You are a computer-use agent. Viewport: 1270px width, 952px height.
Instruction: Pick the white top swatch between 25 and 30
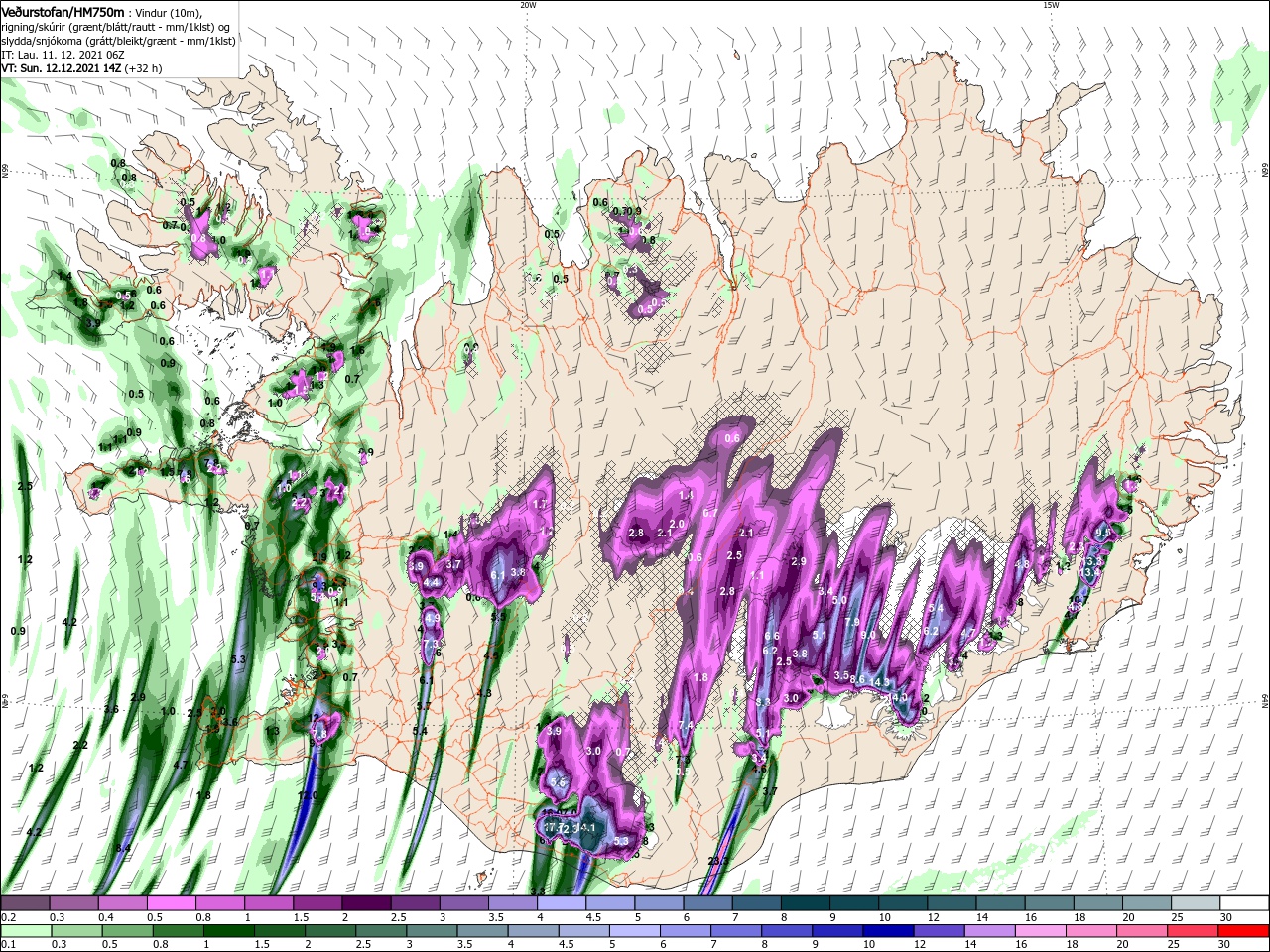pyautogui.click(x=1196, y=903)
